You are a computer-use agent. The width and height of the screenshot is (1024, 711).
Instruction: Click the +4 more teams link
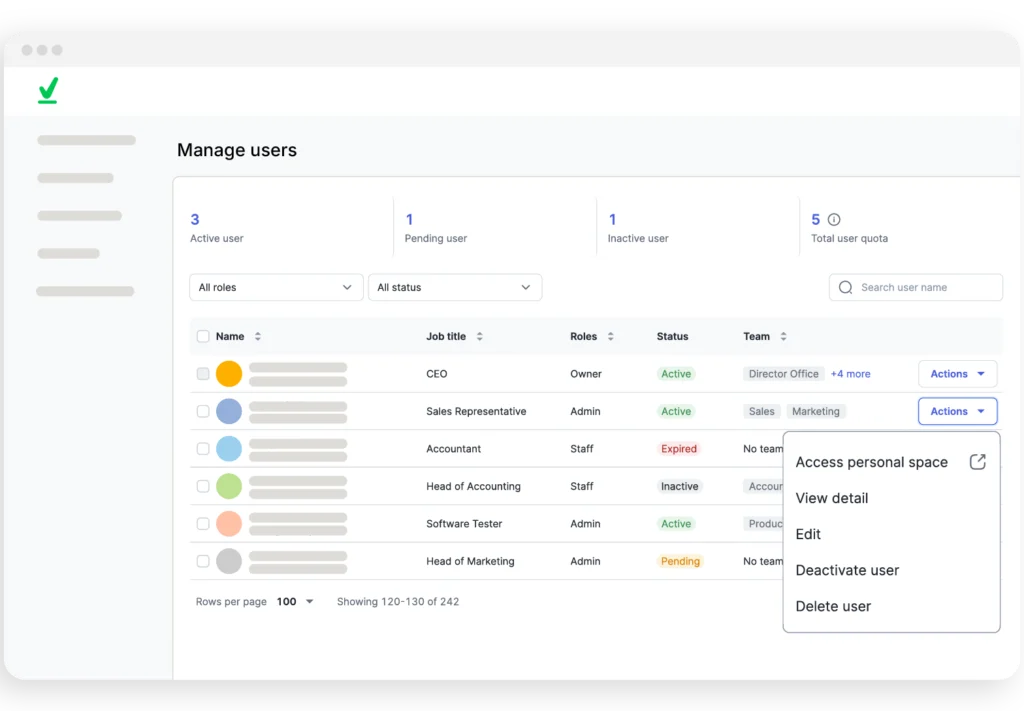pyautogui.click(x=850, y=374)
